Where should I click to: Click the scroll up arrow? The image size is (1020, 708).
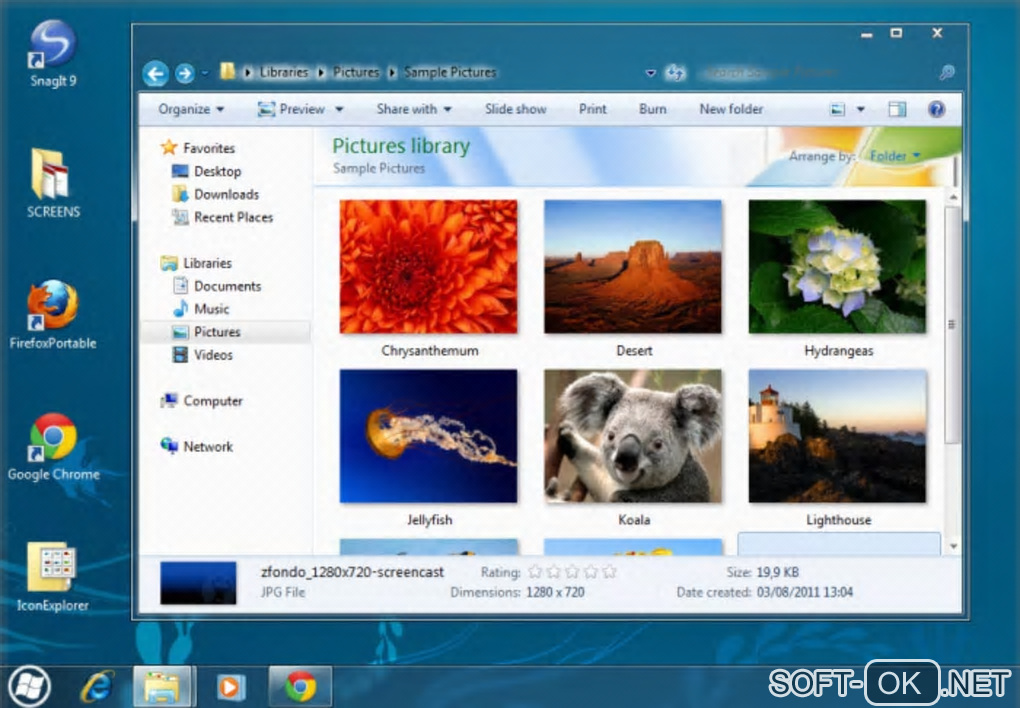coord(953,197)
